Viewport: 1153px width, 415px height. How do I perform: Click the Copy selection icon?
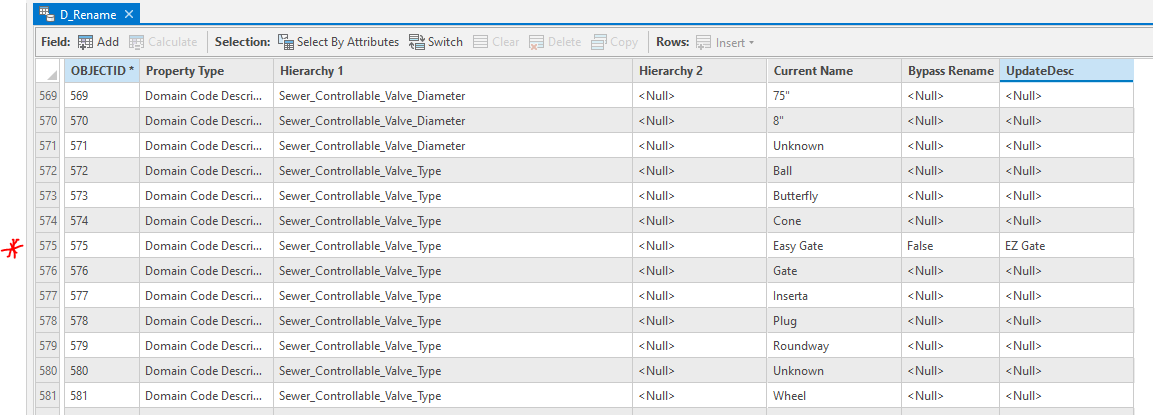coord(599,42)
